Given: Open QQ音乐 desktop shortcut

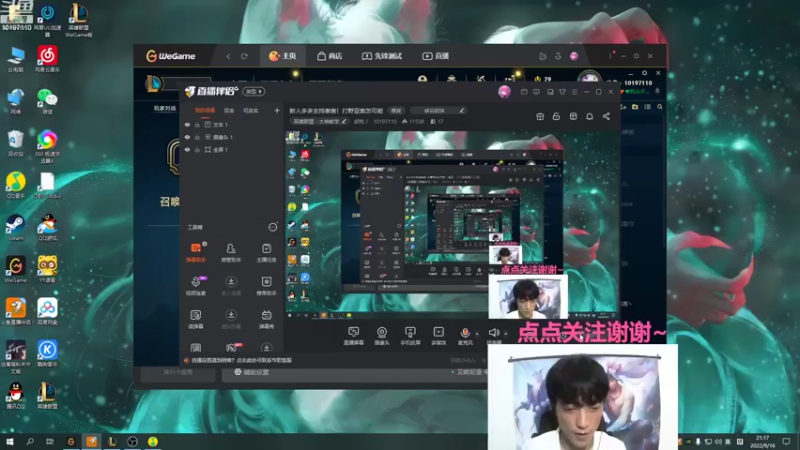Looking at the screenshot, I should pos(16,185).
